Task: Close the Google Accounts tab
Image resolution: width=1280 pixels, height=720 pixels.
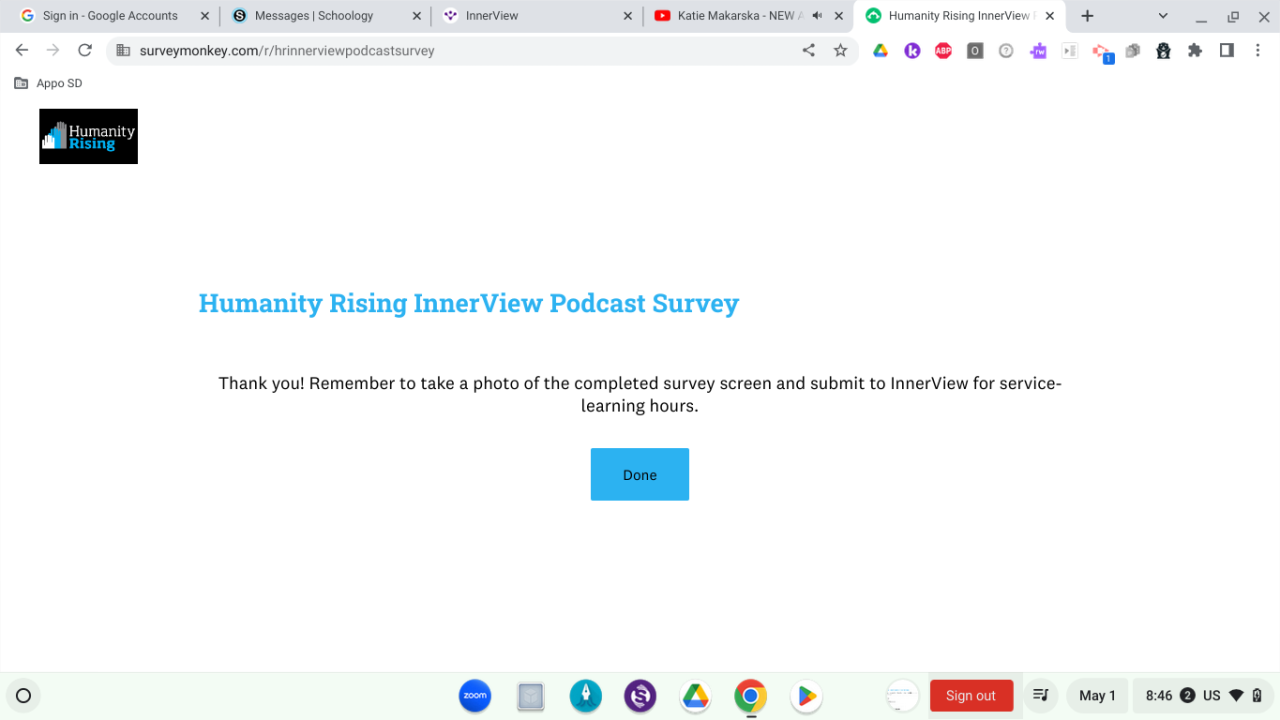Action: pos(204,16)
